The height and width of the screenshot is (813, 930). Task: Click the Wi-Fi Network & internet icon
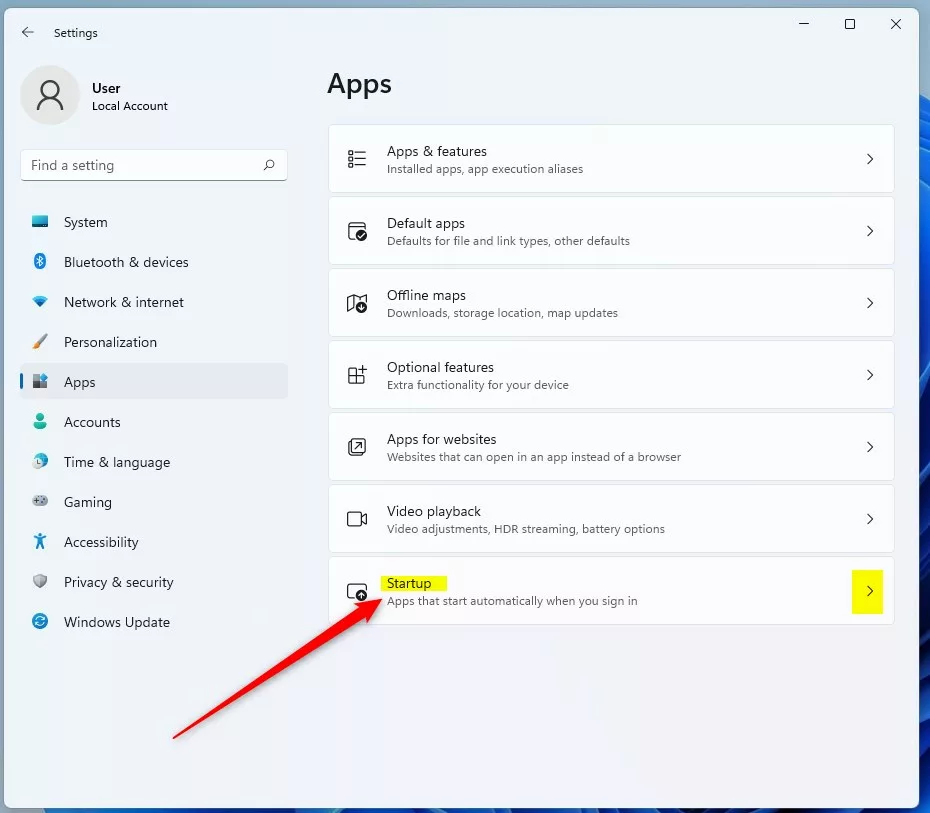click(x=40, y=302)
